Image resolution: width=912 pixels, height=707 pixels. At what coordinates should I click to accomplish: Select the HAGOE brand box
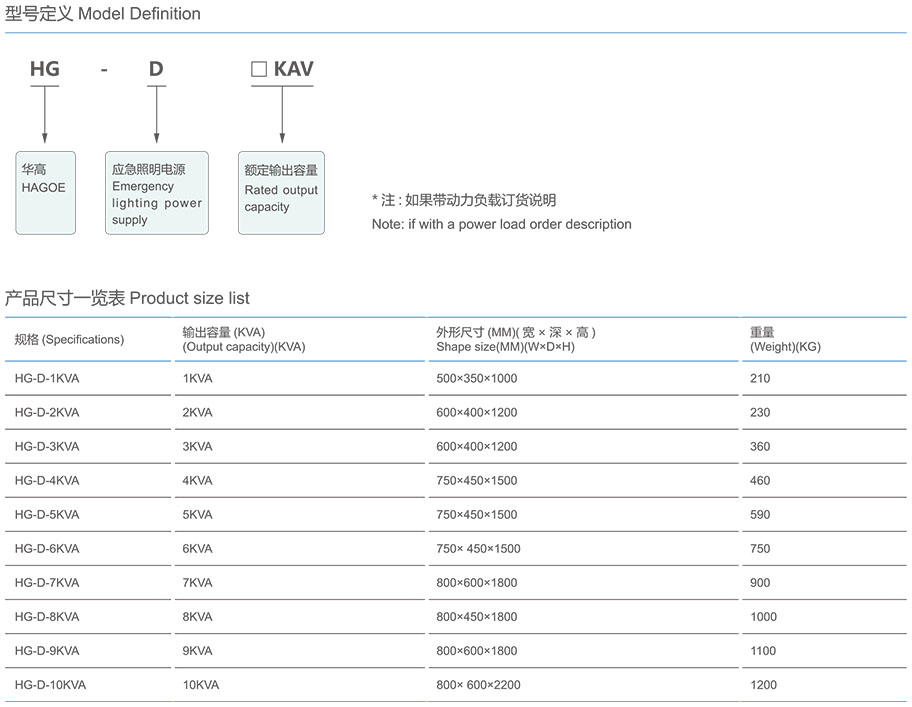pyautogui.click(x=45, y=193)
